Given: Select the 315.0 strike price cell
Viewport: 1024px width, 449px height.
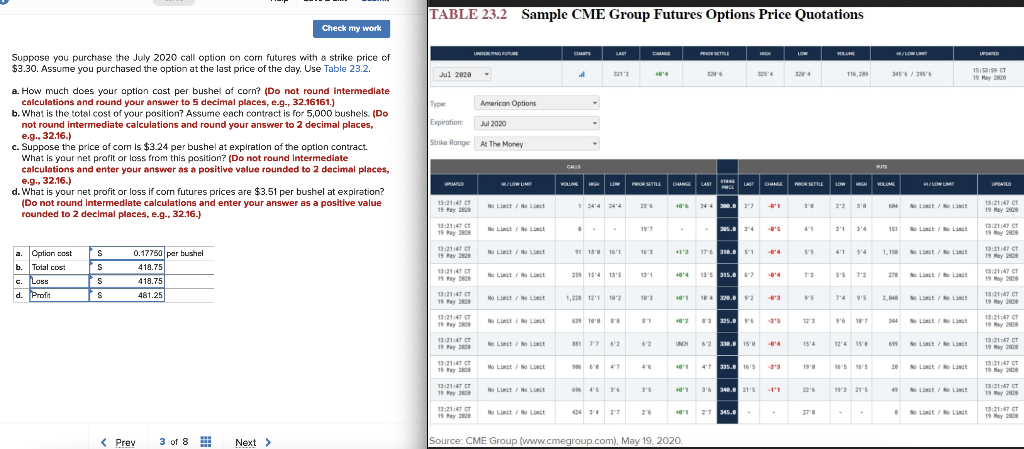Looking at the screenshot, I should coord(728,274).
